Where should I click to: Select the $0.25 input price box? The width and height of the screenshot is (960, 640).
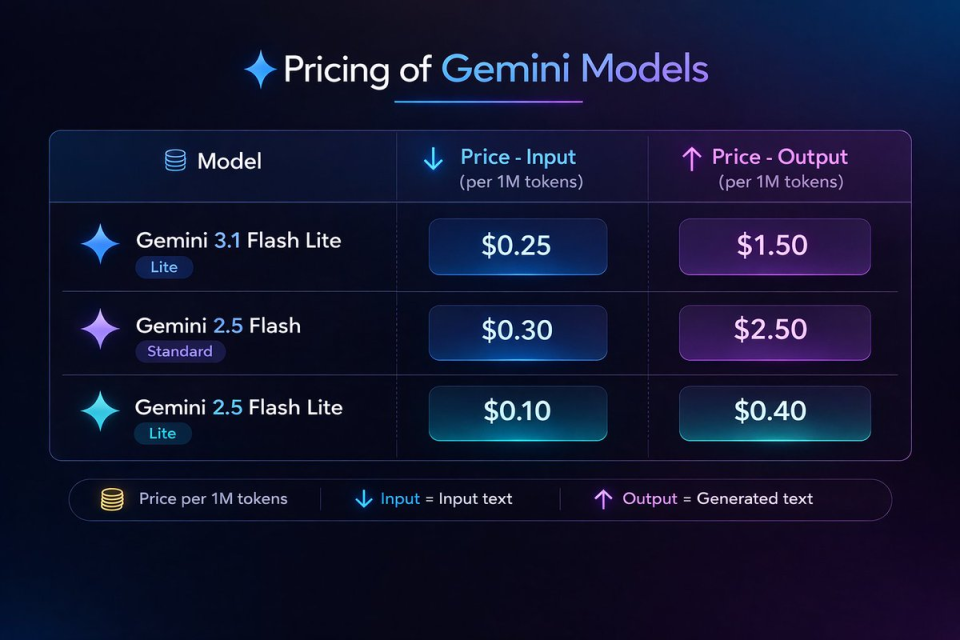tap(517, 247)
